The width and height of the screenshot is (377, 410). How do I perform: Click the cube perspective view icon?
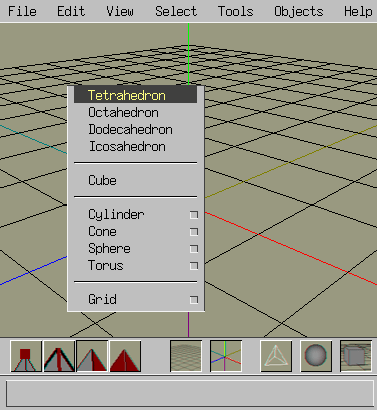[x=356, y=356]
